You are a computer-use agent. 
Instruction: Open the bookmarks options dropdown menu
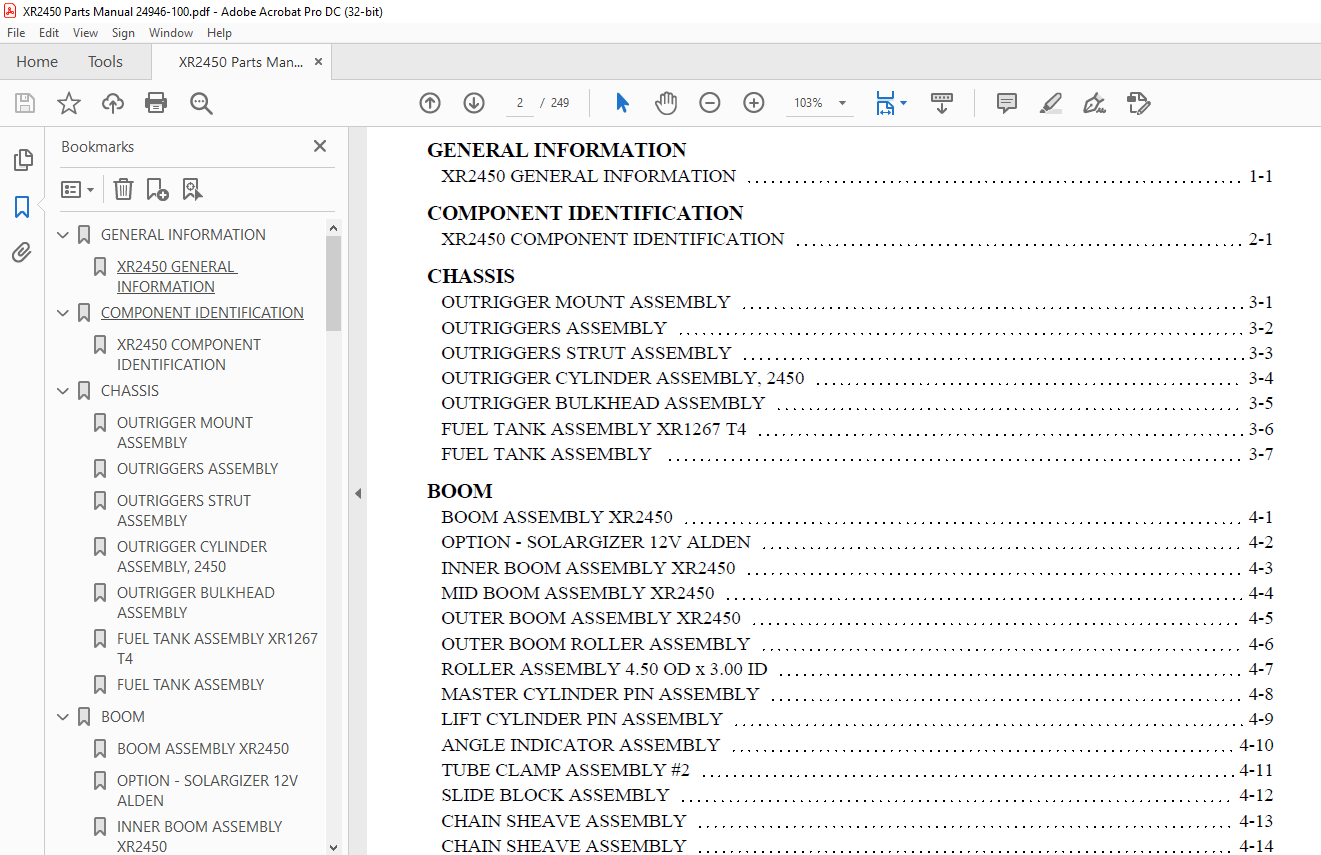point(77,189)
